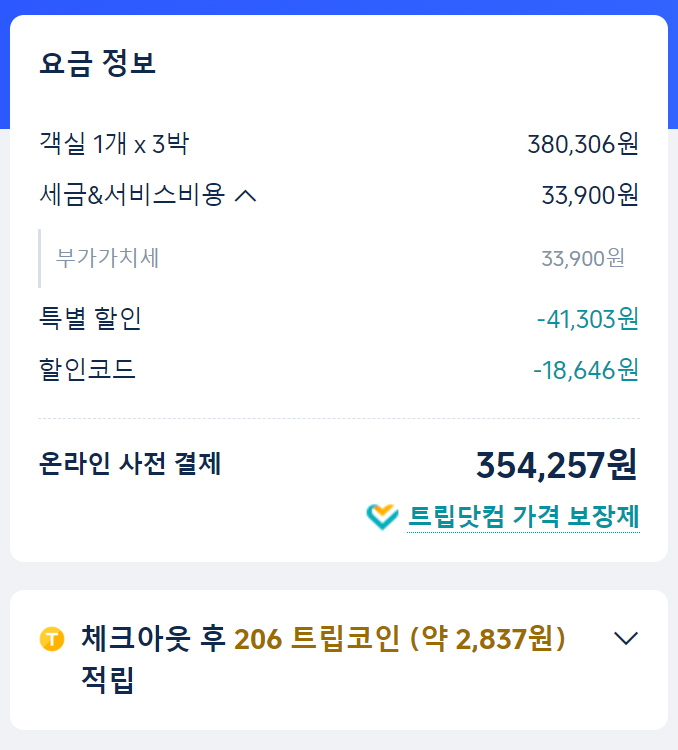Select the 354,257원 total payment amount
This screenshot has width=678, height=750.
tap(556, 465)
